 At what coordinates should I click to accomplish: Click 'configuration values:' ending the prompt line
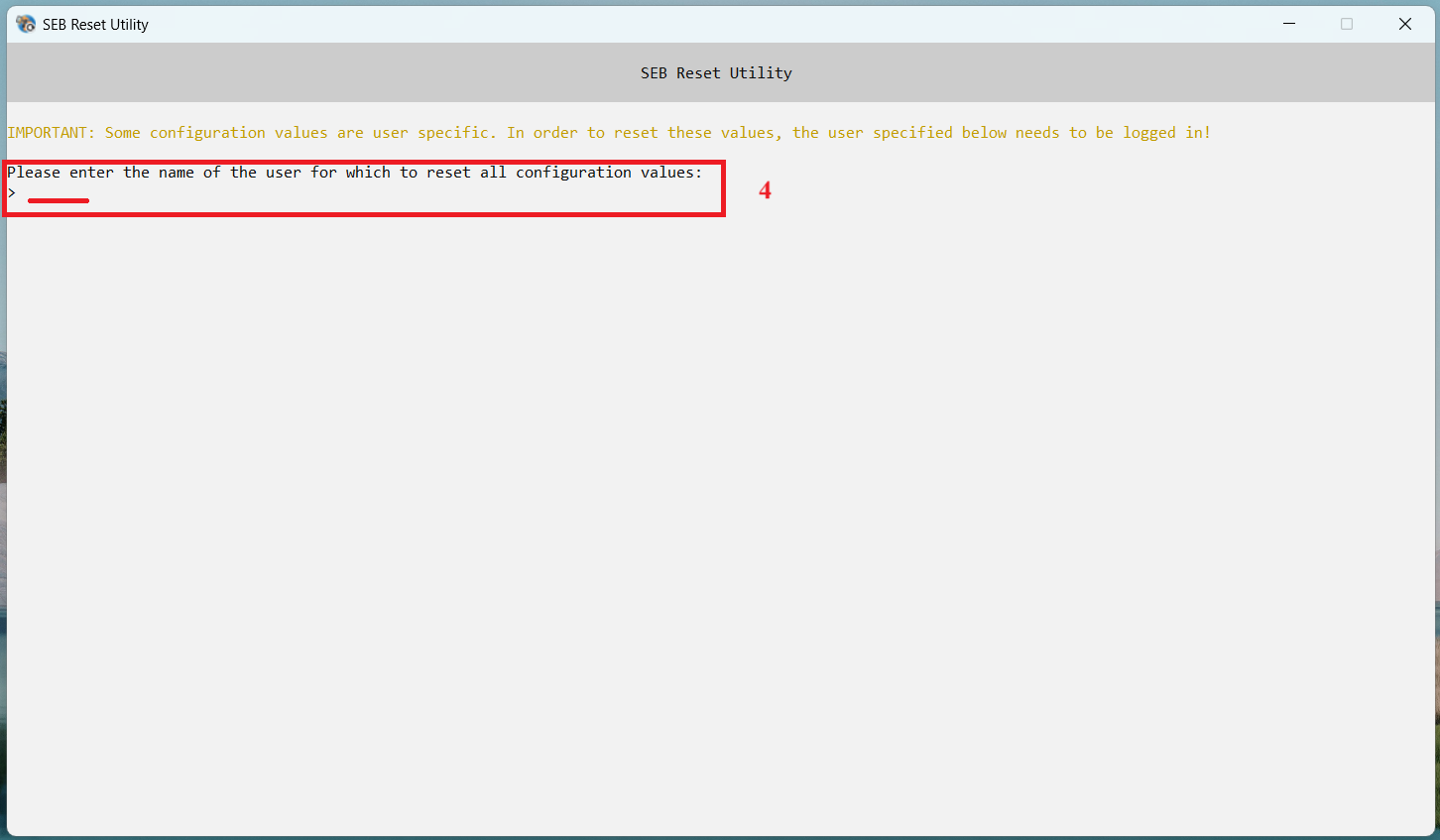click(608, 173)
